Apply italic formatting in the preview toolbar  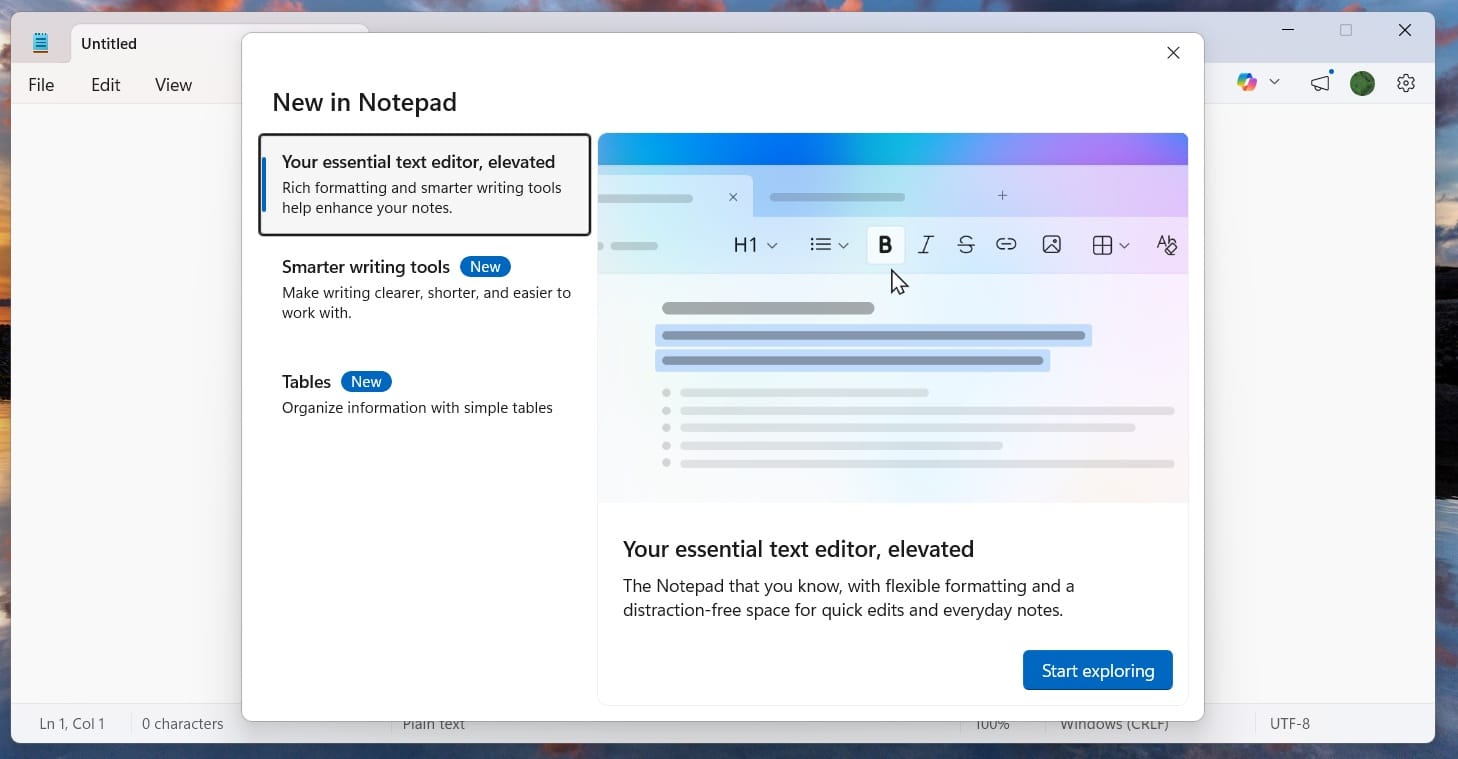pyautogui.click(x=925, y=244)
